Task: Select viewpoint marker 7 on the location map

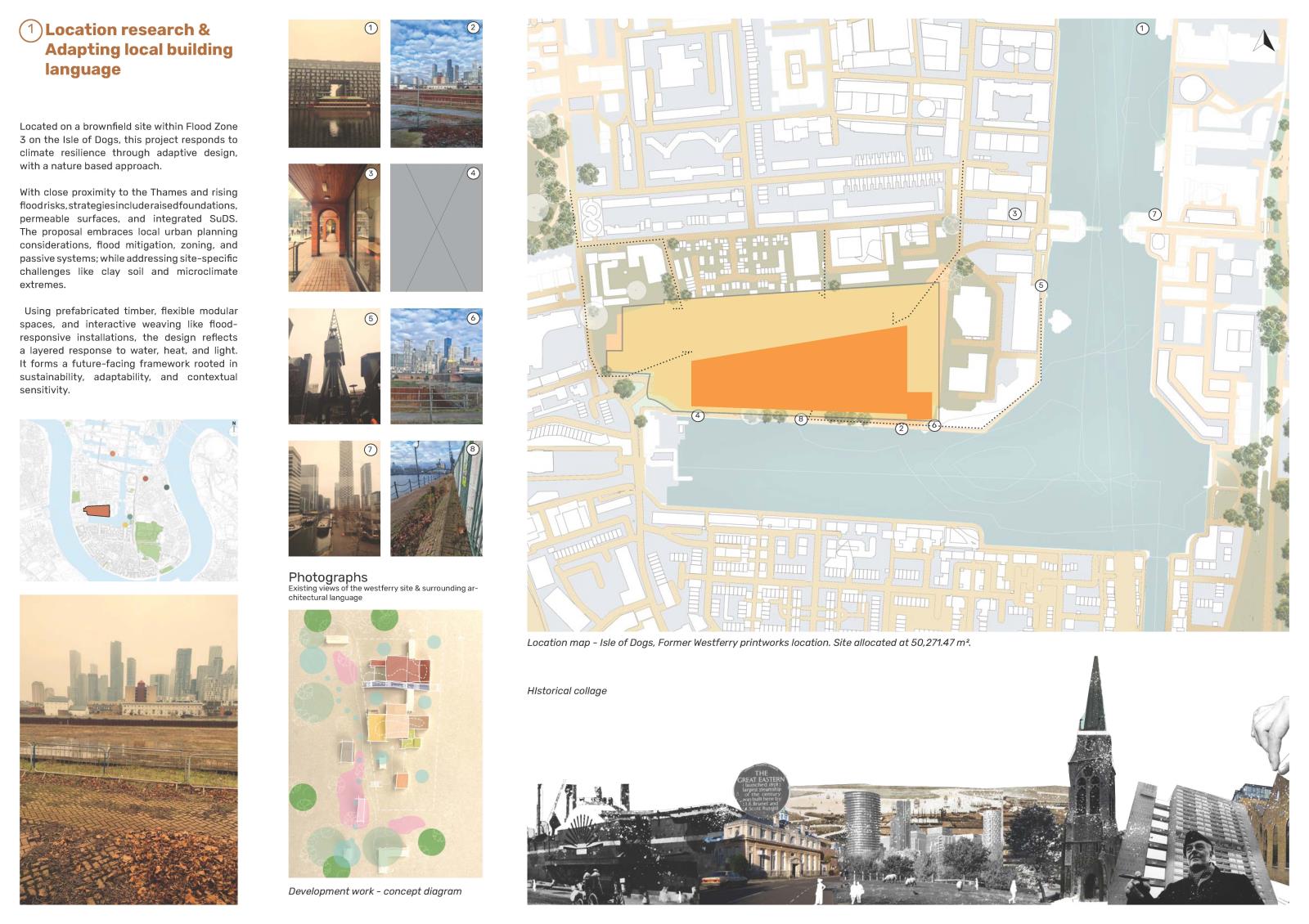Action: pyautogui.click(x=1154, y=214)
